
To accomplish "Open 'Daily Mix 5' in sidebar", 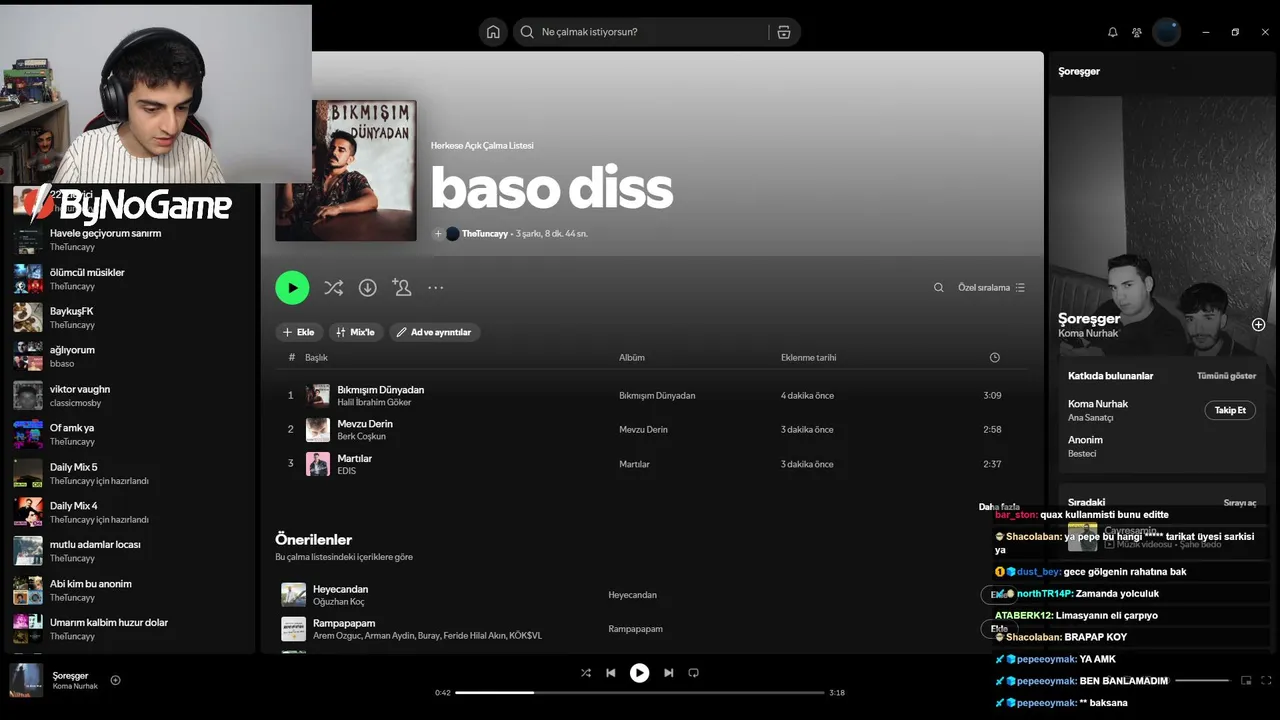I will (130, 473).
